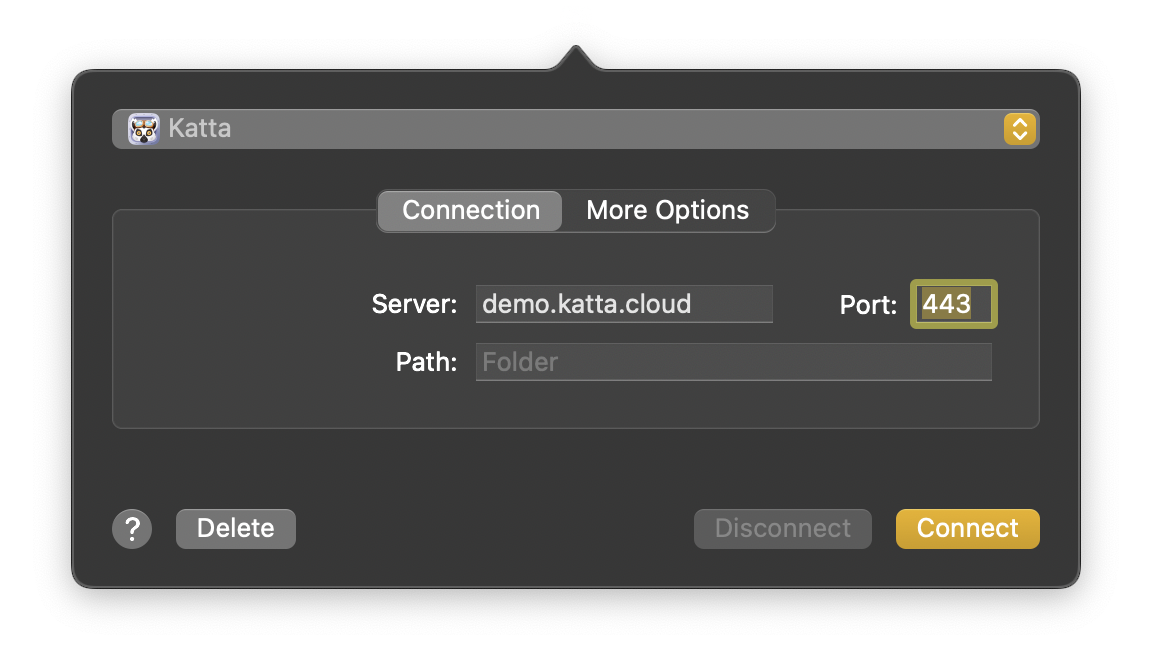Click the Disconnect button
1152x668 pixels.
click(x=782, y=529)
